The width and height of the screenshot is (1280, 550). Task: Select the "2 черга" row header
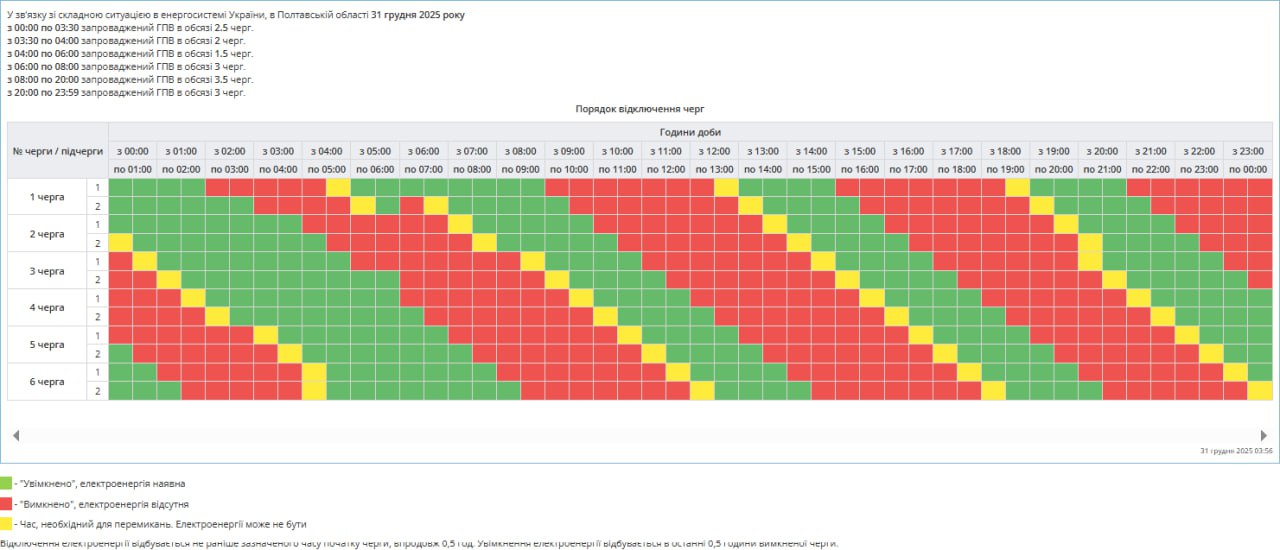click(47, 234)
